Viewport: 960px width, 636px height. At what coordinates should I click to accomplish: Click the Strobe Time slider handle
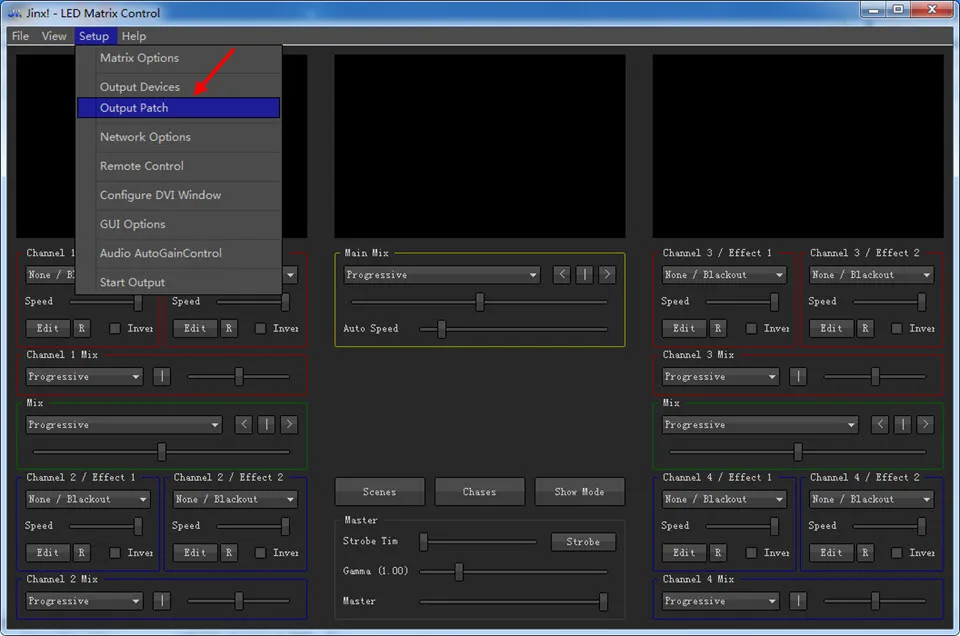(423, 542)
